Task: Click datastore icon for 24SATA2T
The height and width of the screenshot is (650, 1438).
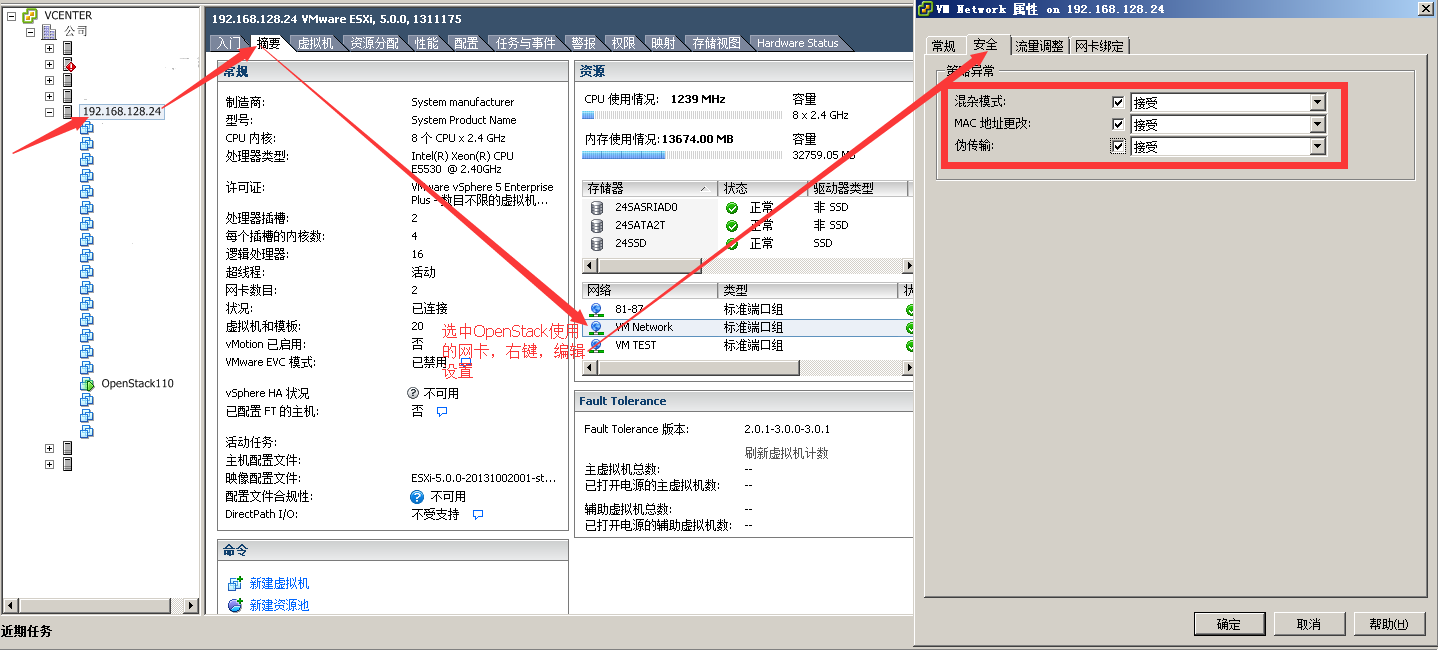Action: (597, 225)
